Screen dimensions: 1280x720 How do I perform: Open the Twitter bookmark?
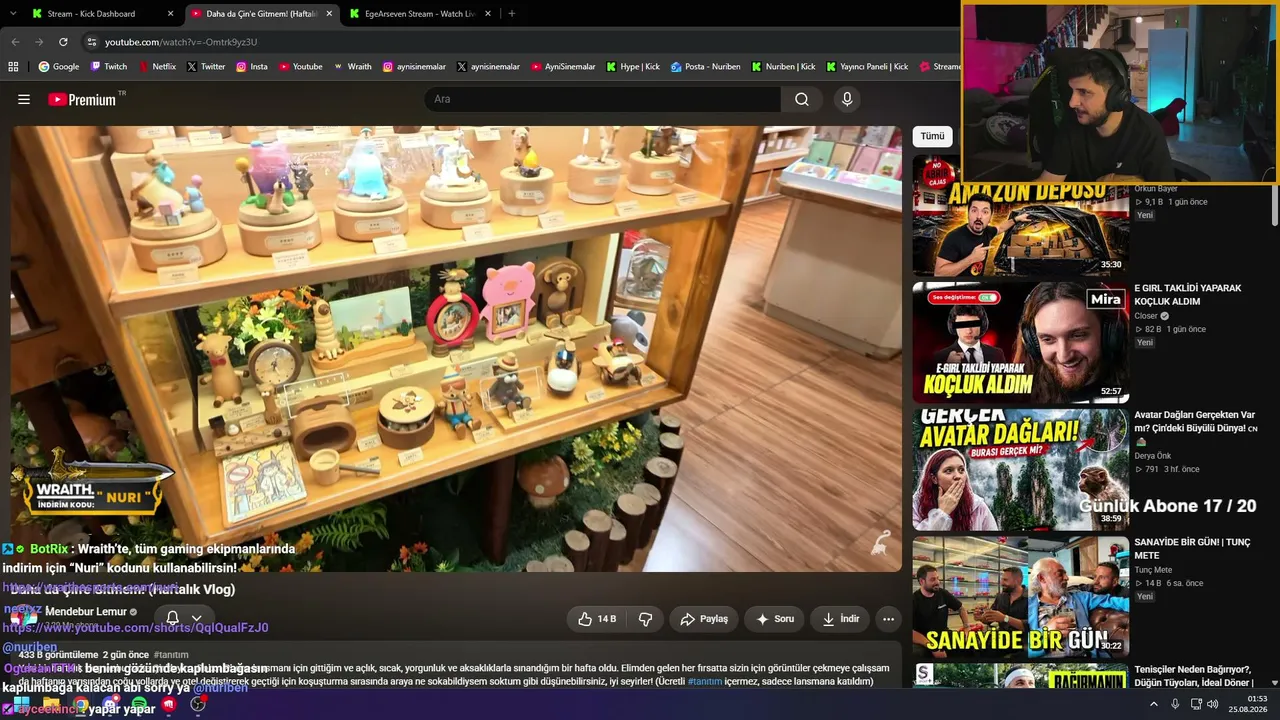[206, 67]
